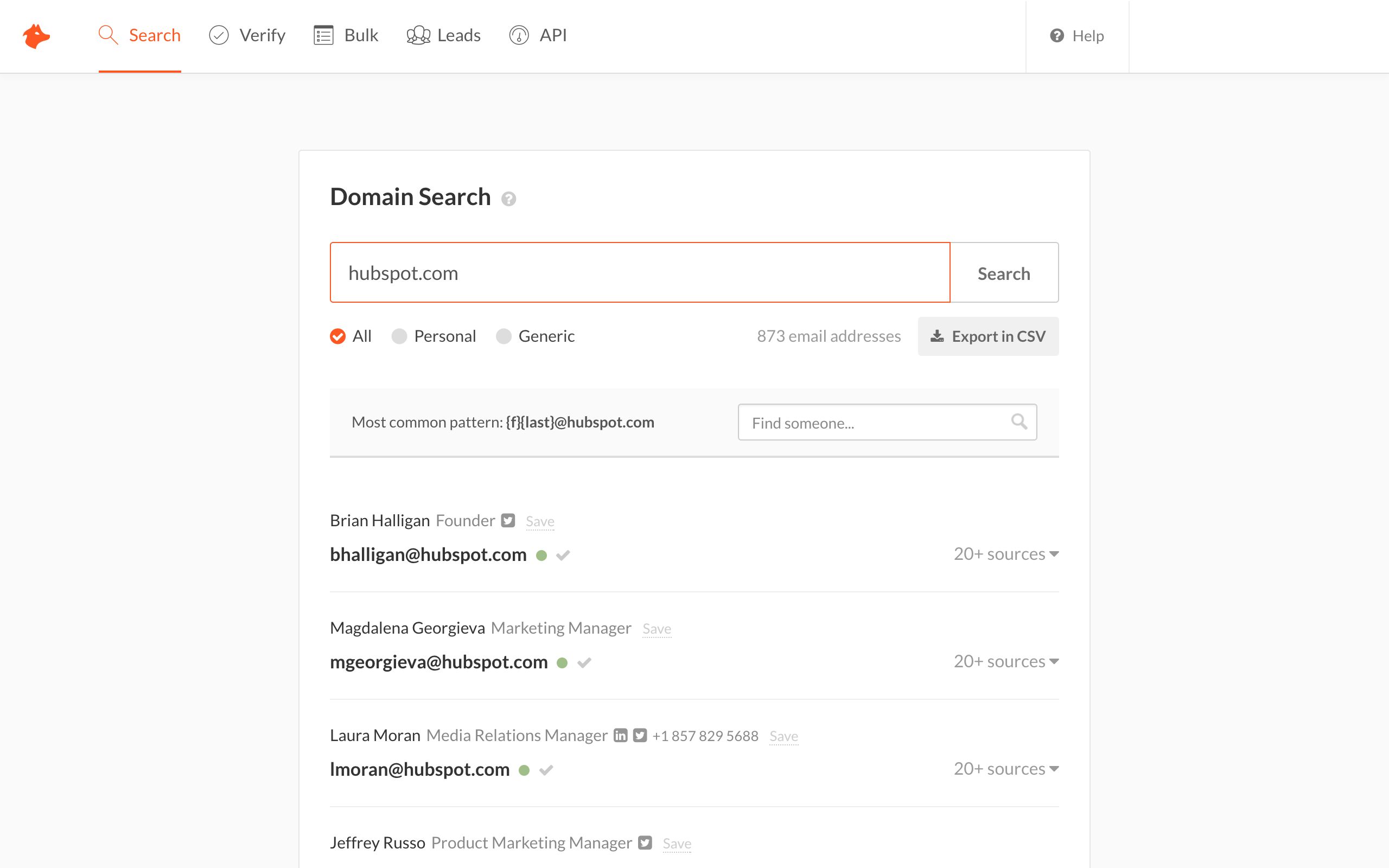Click Laura Moran's phone number +1 857 829 5688

click(705, 736)
